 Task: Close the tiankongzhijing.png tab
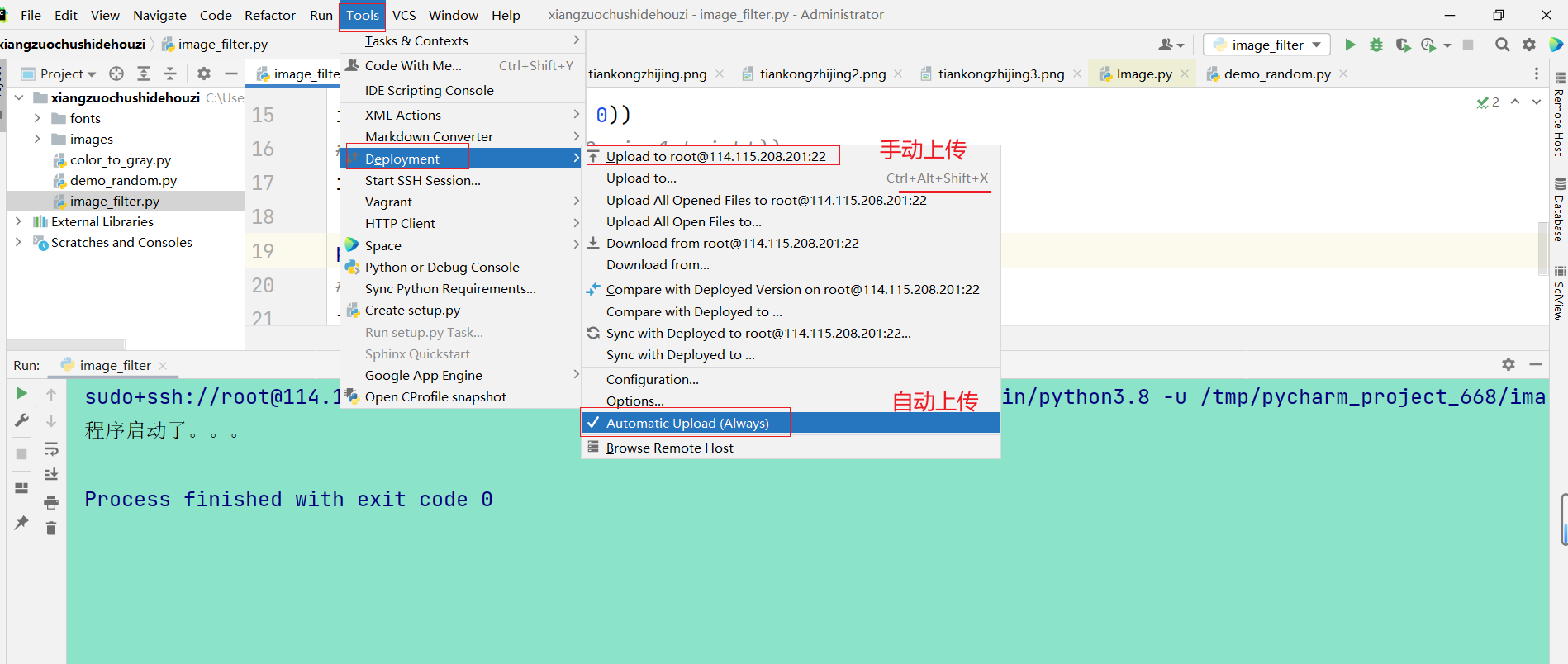click(x=720, y=74)
